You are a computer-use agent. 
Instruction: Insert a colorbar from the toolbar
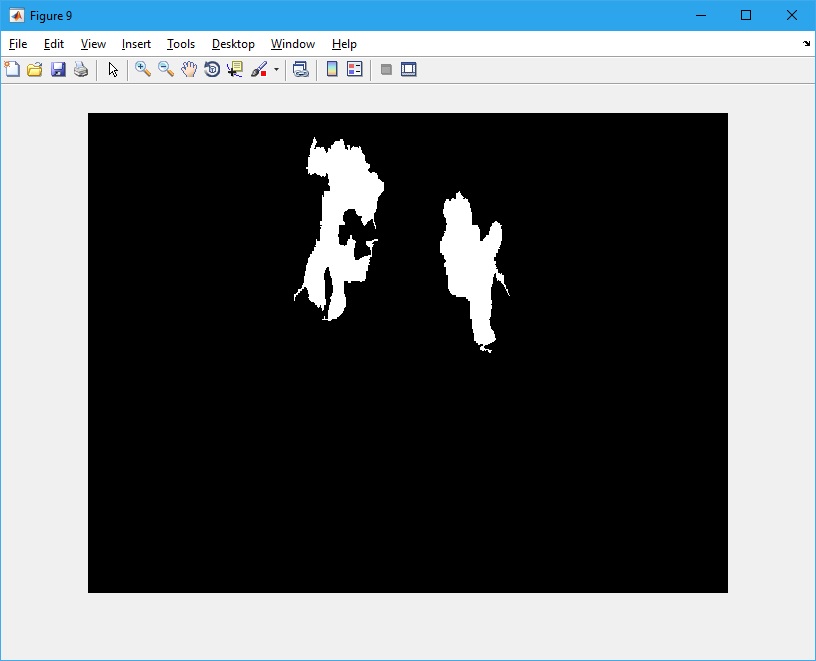tap(332, 70)
